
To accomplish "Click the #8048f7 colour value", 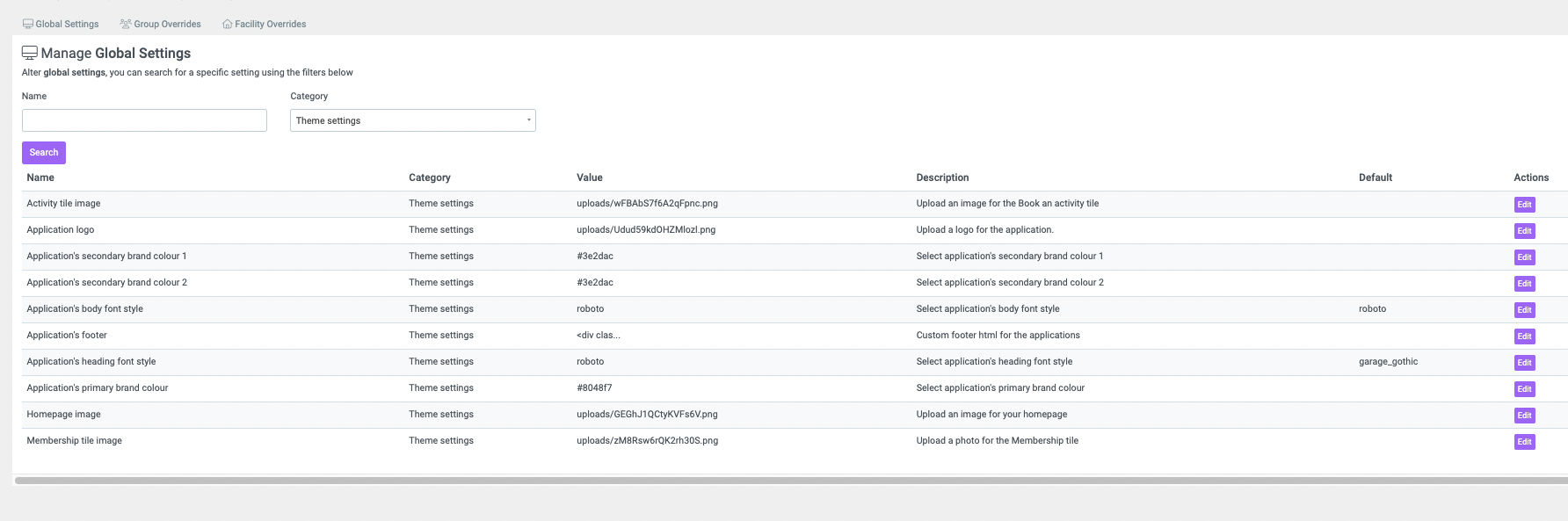I will (594, 388).
